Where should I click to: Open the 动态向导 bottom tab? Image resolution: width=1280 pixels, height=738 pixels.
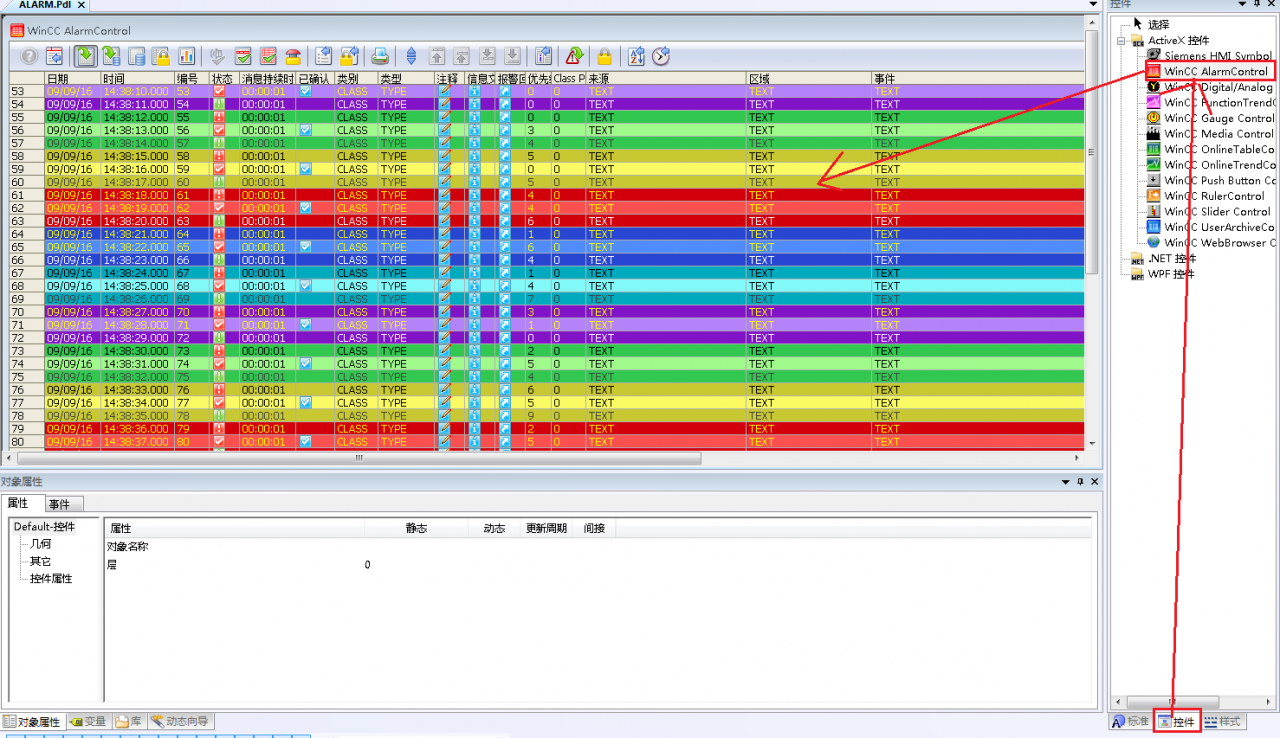[181, 722]
